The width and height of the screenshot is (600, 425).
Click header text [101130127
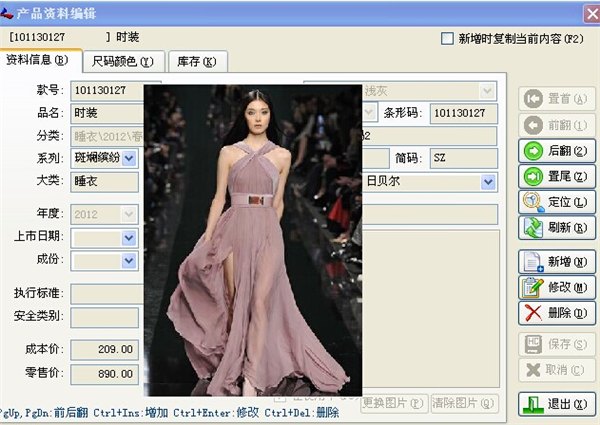37,37
